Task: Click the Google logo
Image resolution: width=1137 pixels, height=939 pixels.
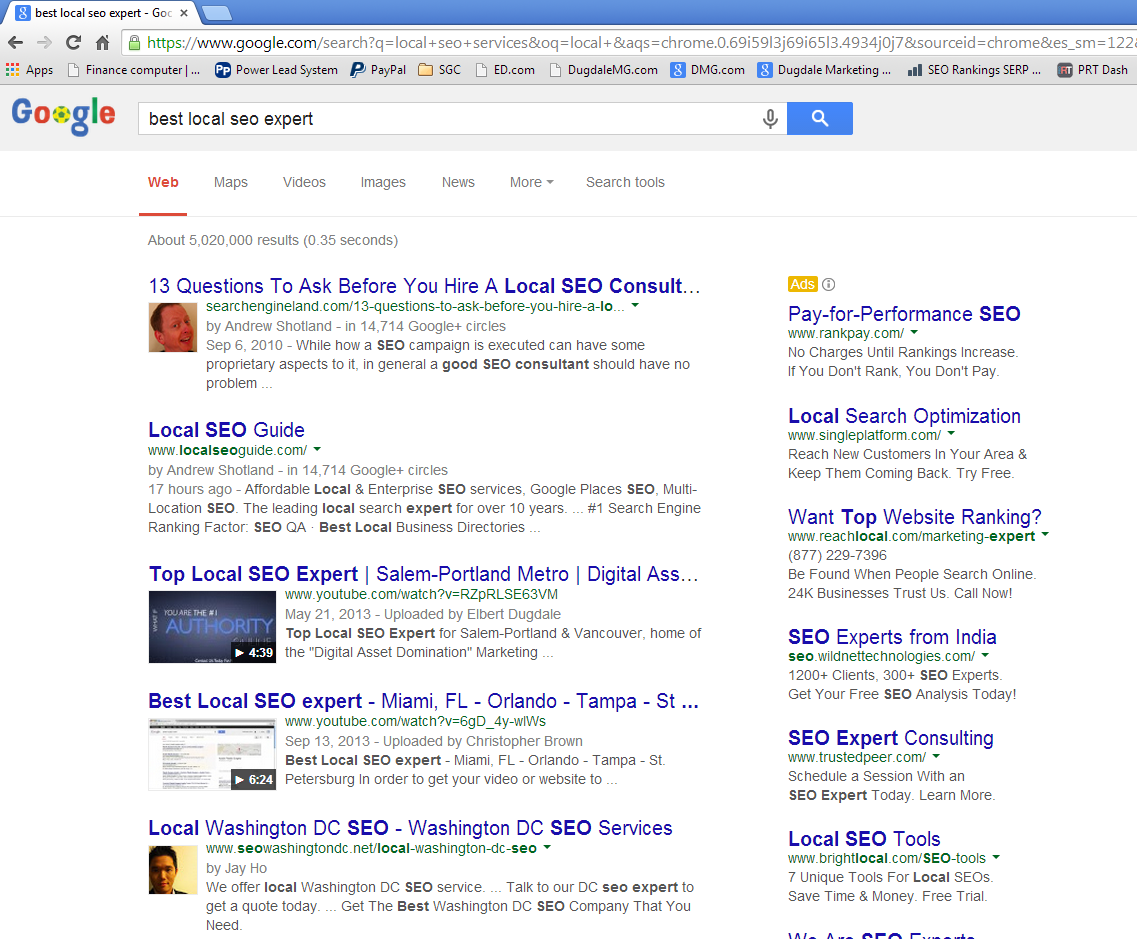Action: tap(63, 116)
